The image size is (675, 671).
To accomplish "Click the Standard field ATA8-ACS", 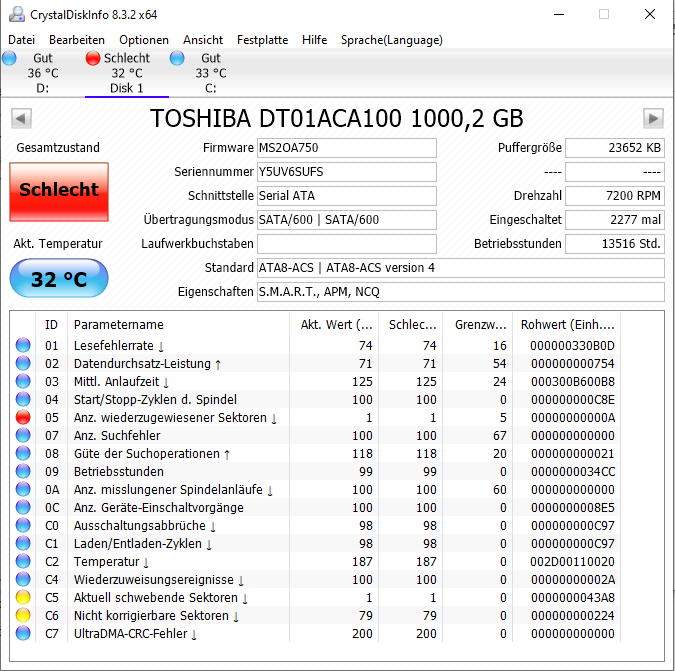I will coord(461,268).
